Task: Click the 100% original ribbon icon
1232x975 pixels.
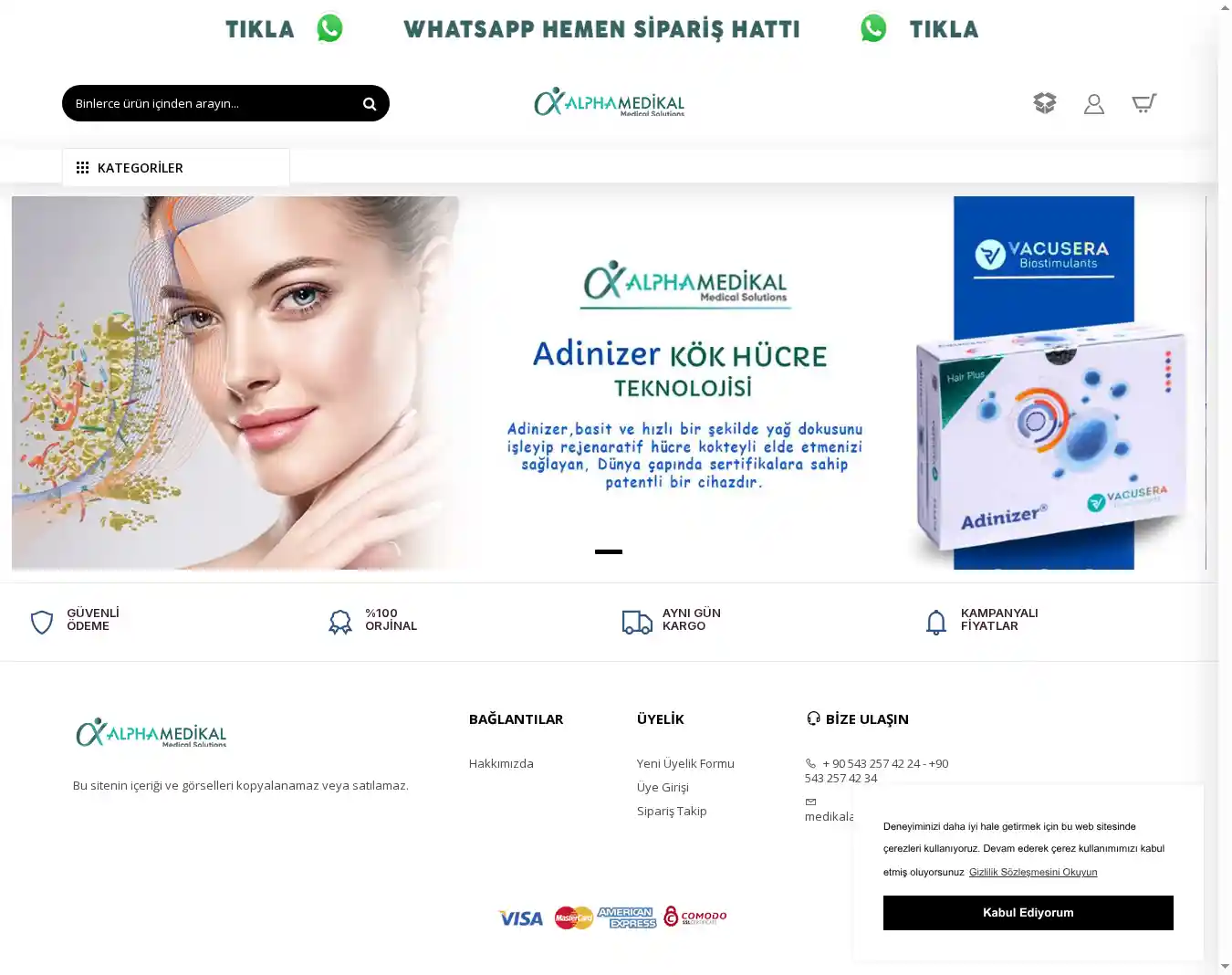Action: click(x=340, y=623)
